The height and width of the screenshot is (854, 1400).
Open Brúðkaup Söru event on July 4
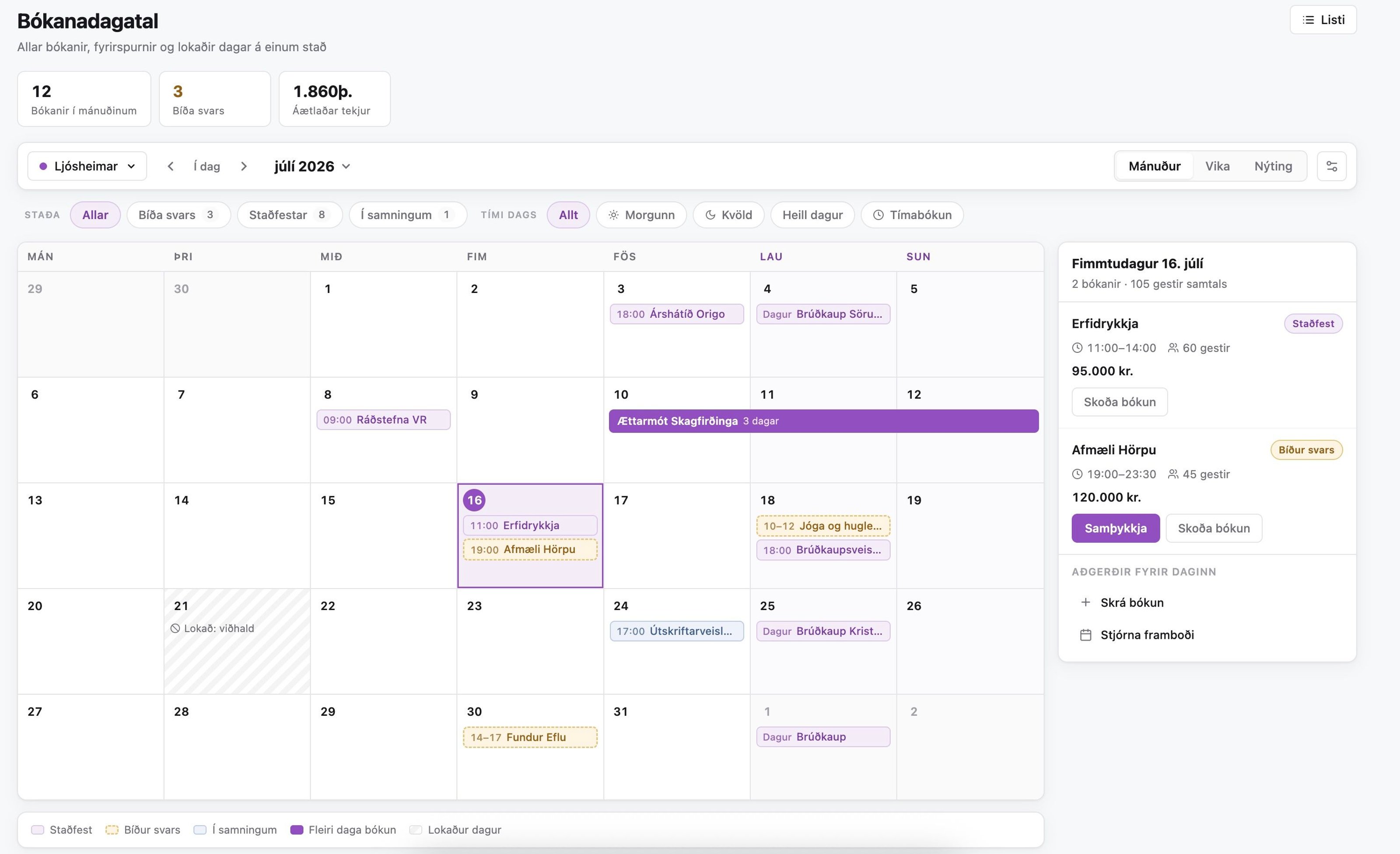click(823, 314)
